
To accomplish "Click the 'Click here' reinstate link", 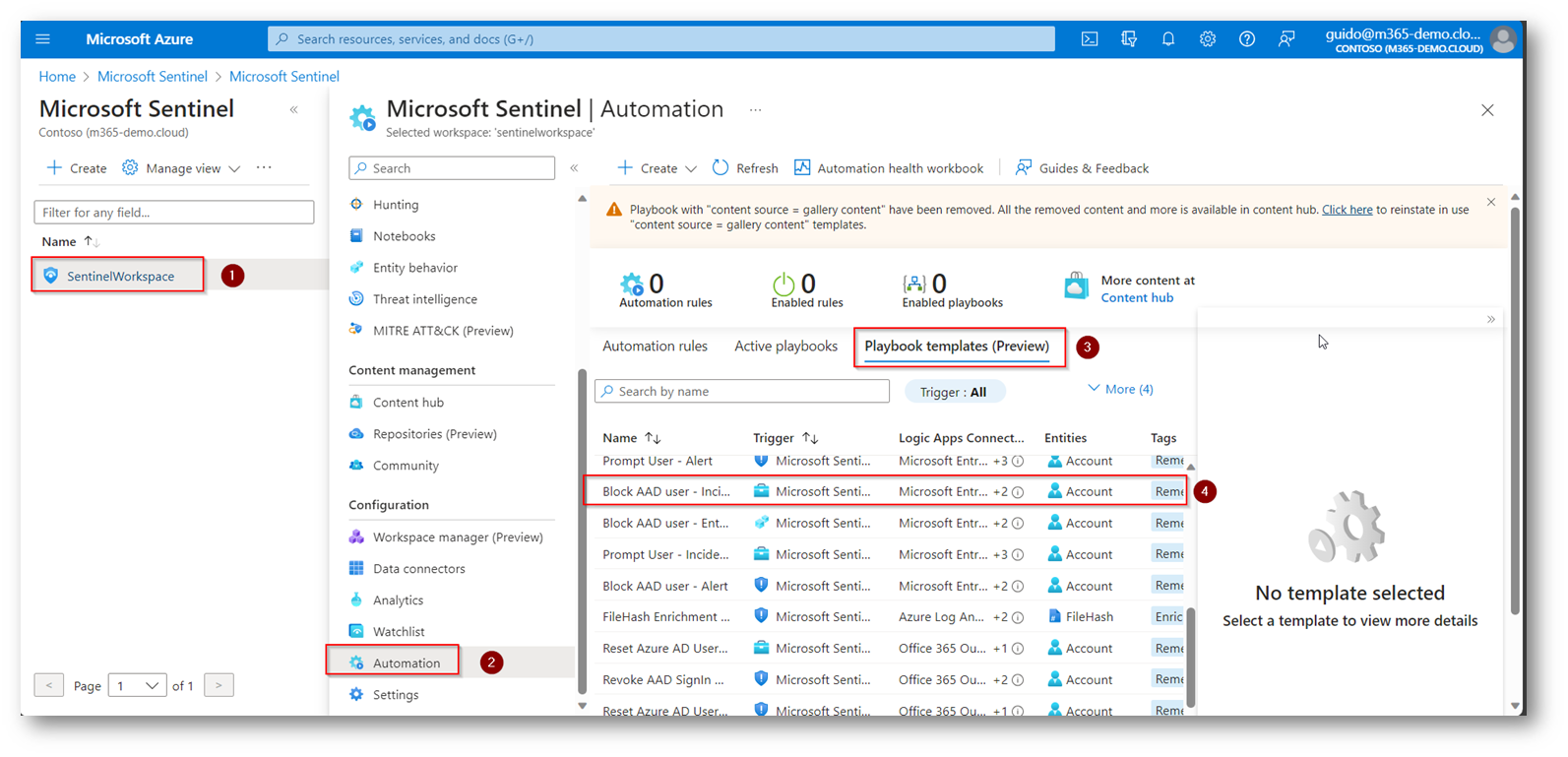I will click(x=1347, y=210).
